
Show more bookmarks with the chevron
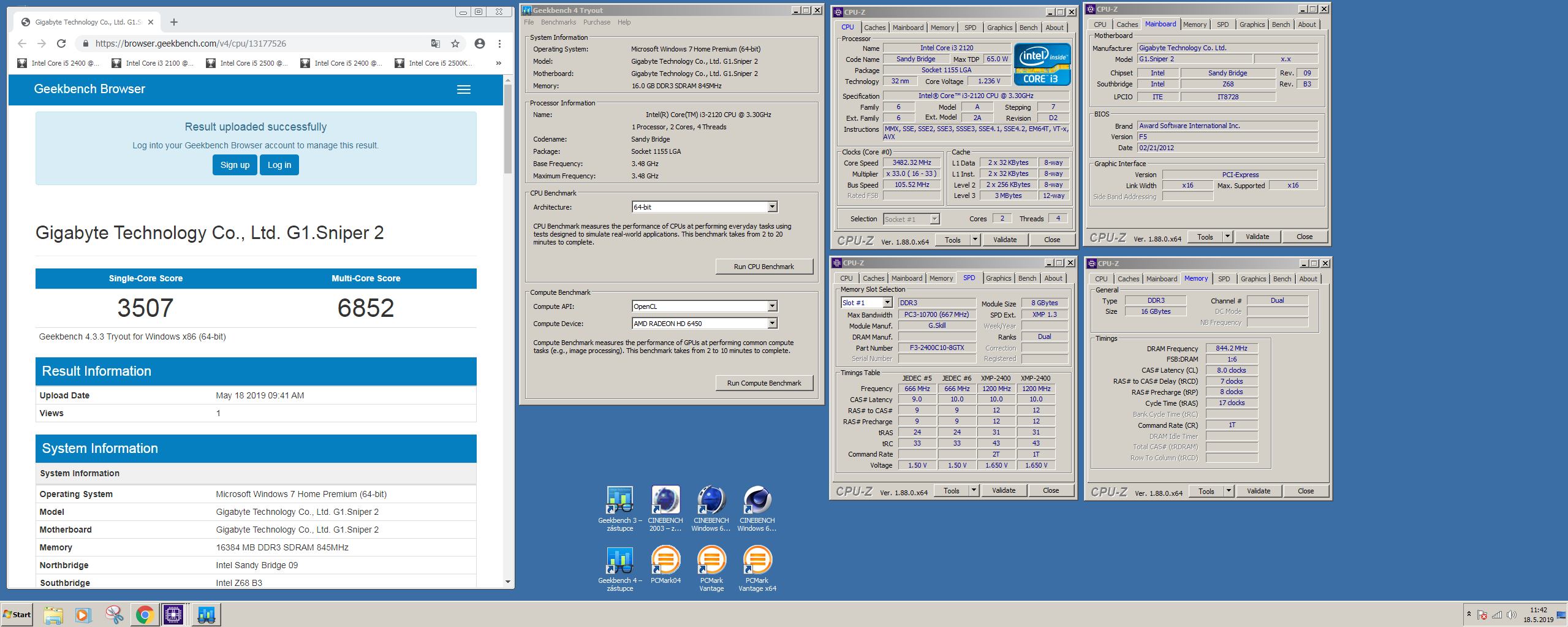[x=499, y=63]
